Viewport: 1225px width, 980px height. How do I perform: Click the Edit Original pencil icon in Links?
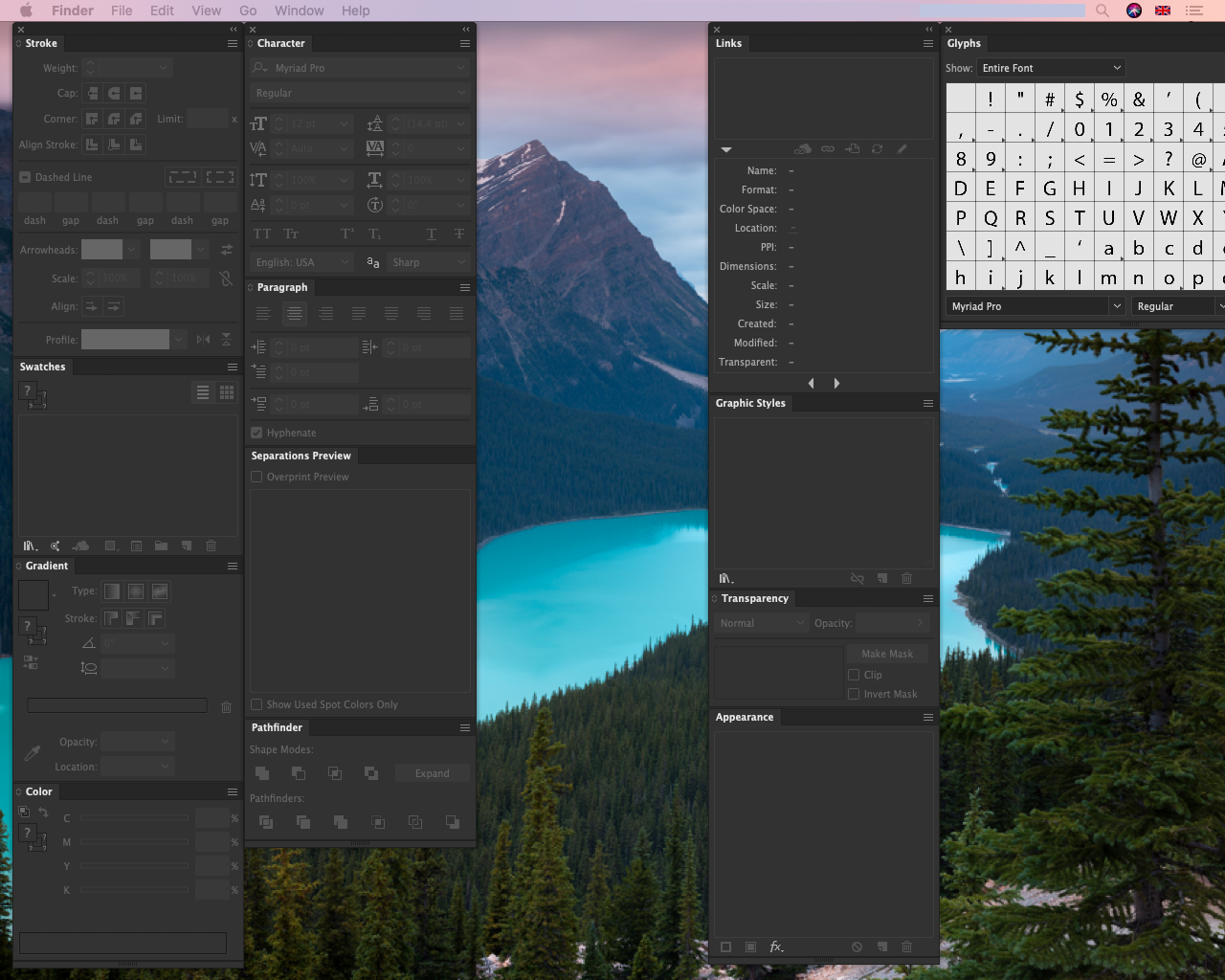coord(901,148)
